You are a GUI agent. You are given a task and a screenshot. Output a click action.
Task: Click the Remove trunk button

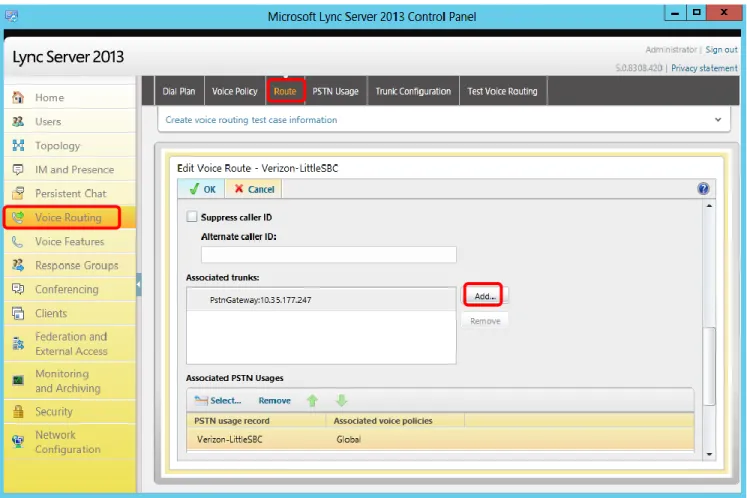(485, 321)
